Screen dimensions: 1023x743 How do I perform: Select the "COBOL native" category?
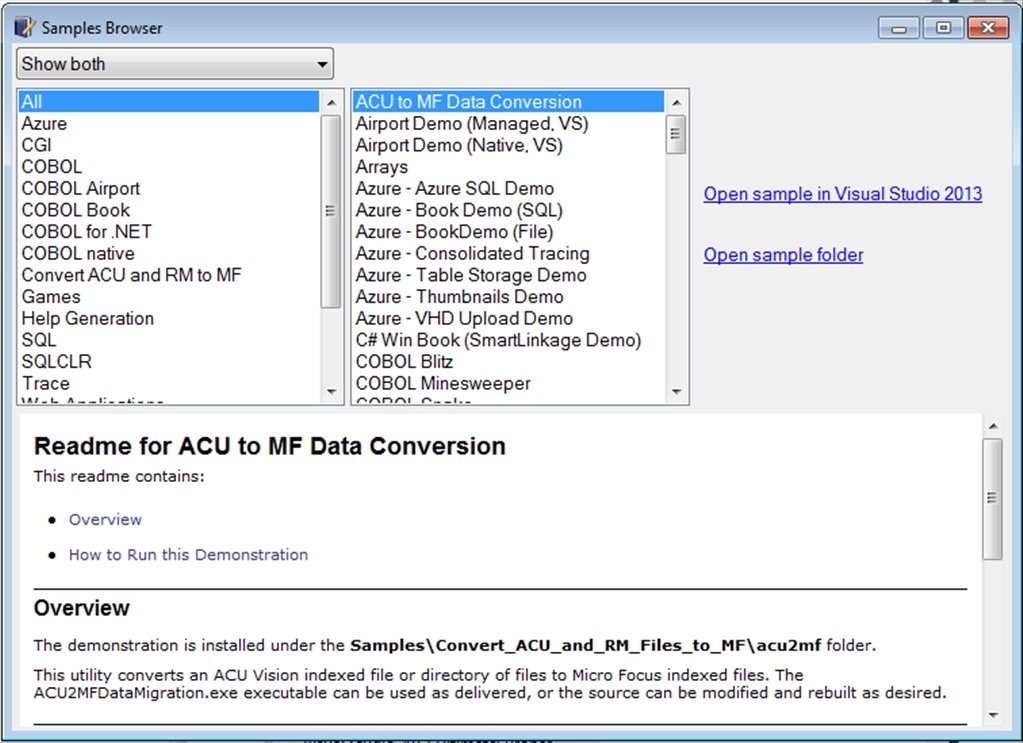169,253
